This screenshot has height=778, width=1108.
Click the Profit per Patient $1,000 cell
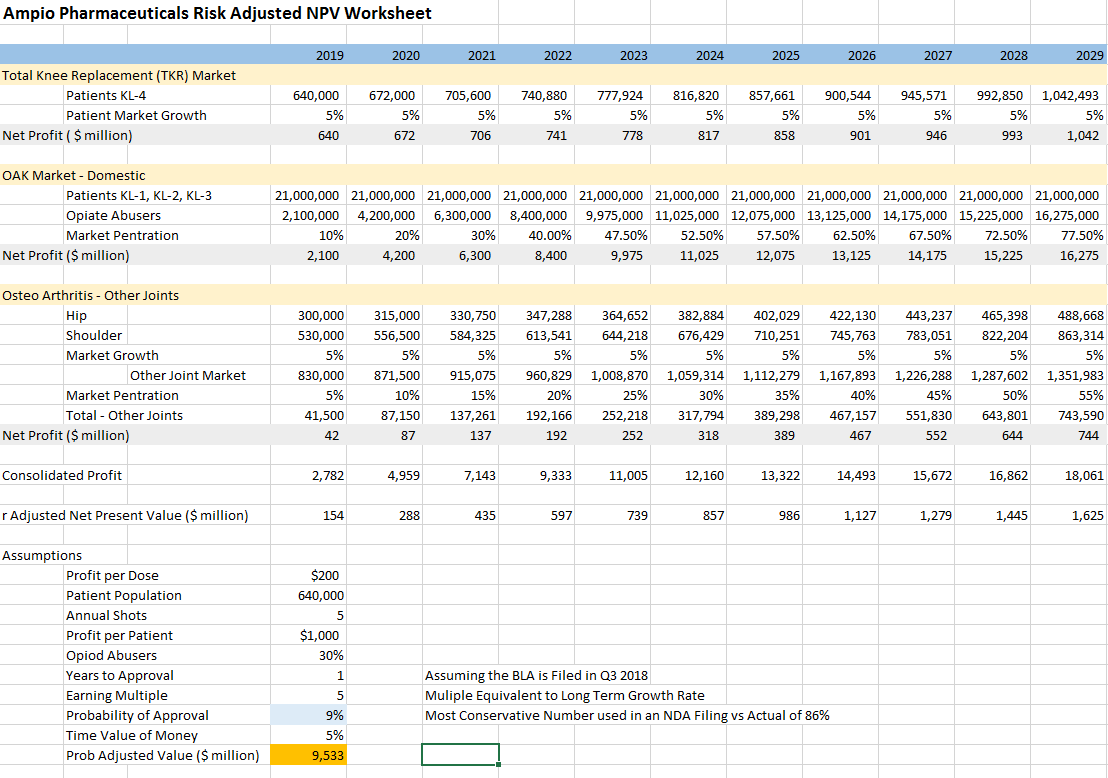[320, 635]
